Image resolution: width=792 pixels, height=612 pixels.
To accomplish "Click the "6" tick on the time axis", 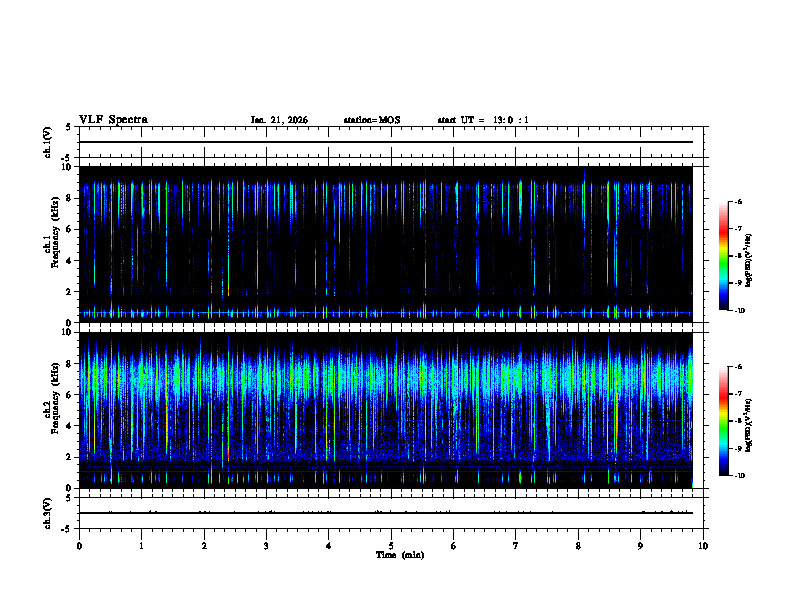I will click(454, 546).
